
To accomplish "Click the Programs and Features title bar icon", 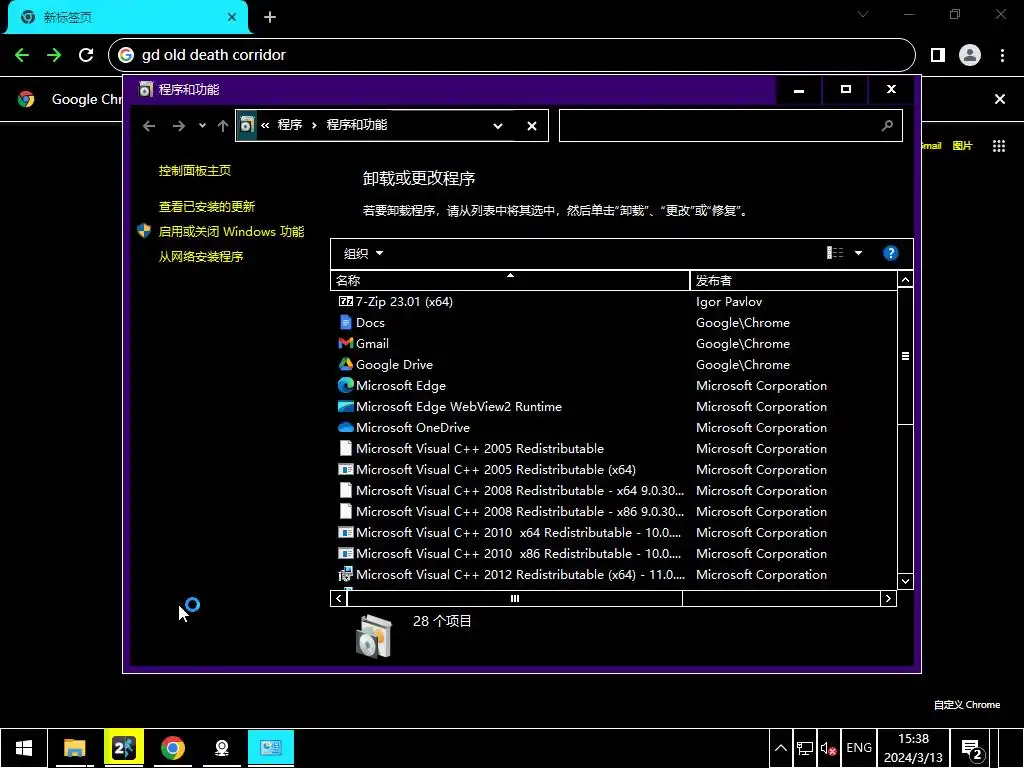I will (x=146, y=89).
